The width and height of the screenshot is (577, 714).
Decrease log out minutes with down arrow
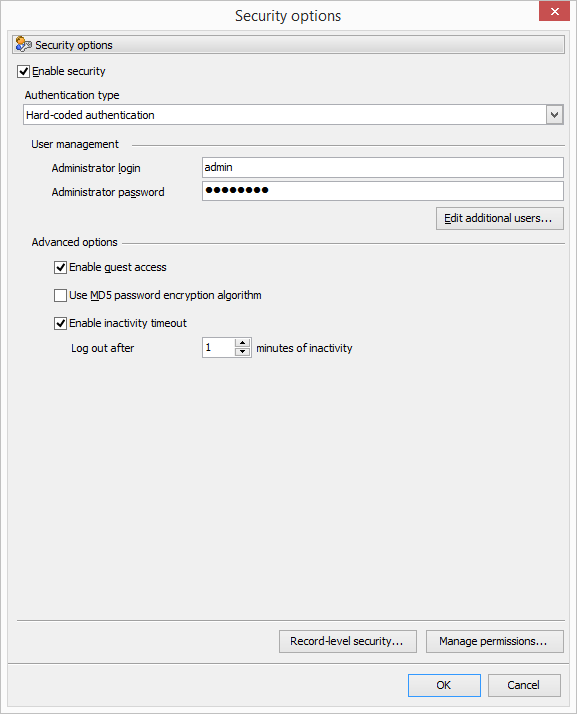[x=243, y=352]
